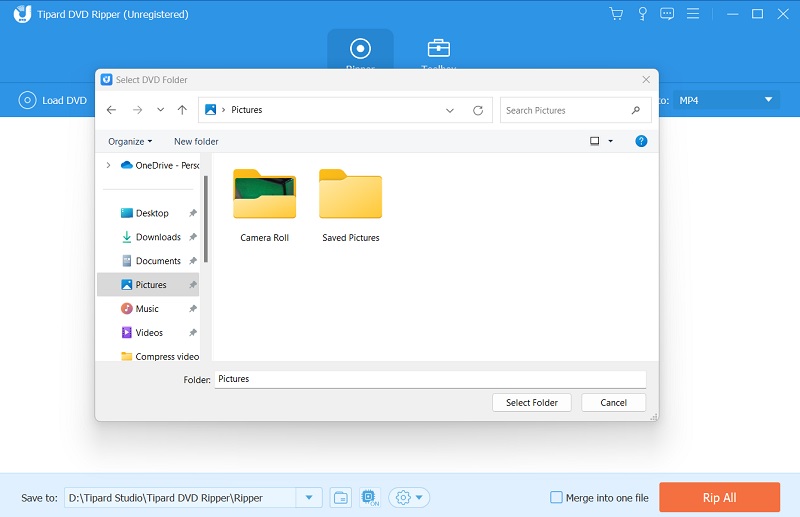
Task: Open the Organize menu
Action: (130, 141)
